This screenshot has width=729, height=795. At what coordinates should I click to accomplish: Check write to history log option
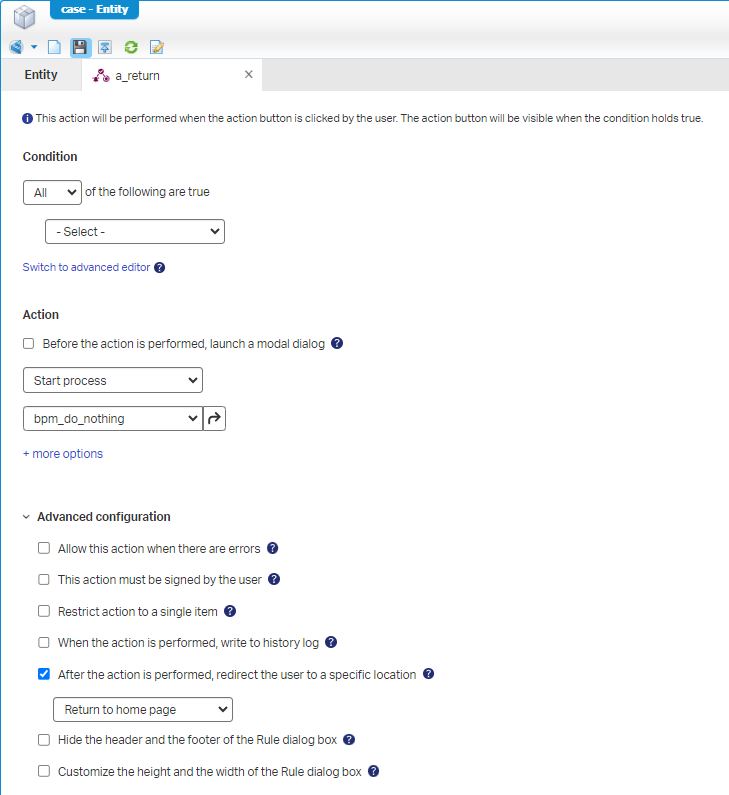[x=44, y=642]
